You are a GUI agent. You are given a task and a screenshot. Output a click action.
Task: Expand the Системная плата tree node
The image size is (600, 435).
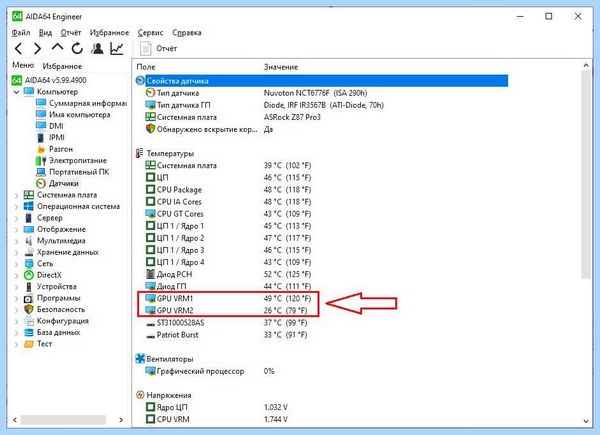[16, 196]
